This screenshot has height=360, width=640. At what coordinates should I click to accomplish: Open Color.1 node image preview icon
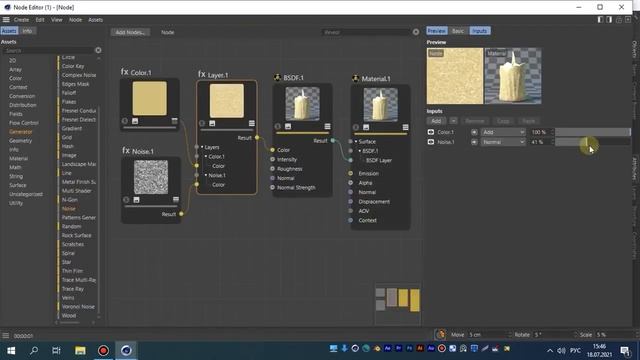point(135,121)
